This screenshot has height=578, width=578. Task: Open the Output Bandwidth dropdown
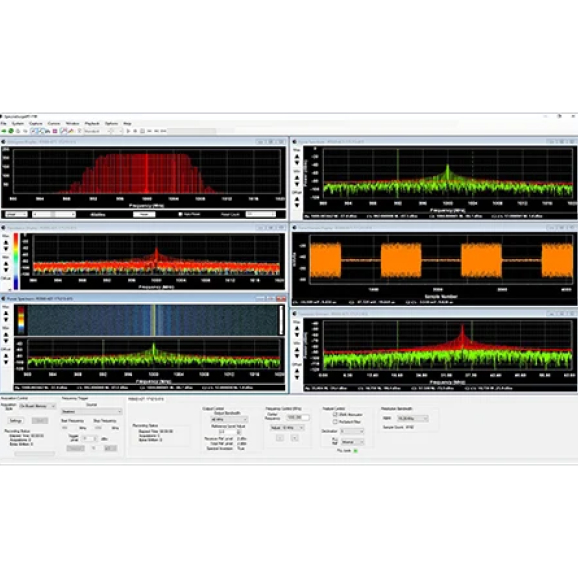pos(229,419)
